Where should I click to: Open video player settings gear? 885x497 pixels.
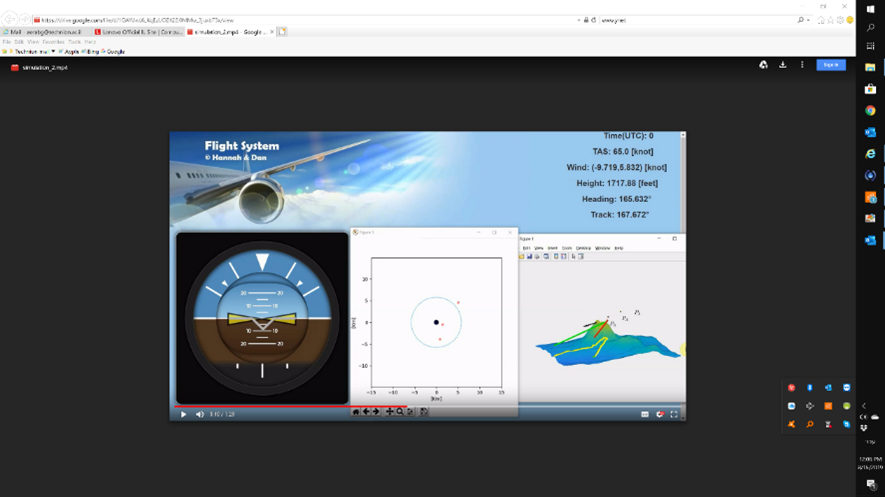click(660, 414)
